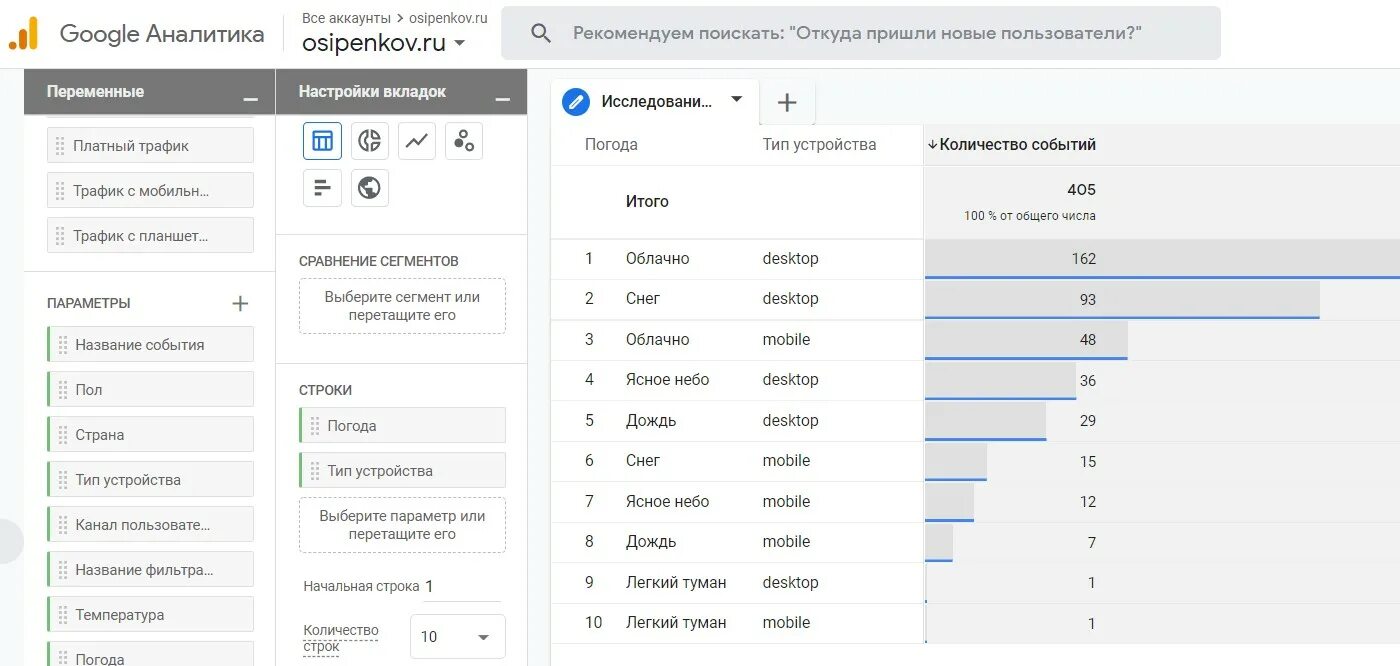Select the donut chart visualization icon
Image resolution: width=1400 pixels, height=666 pixels.
coord(370,141)
